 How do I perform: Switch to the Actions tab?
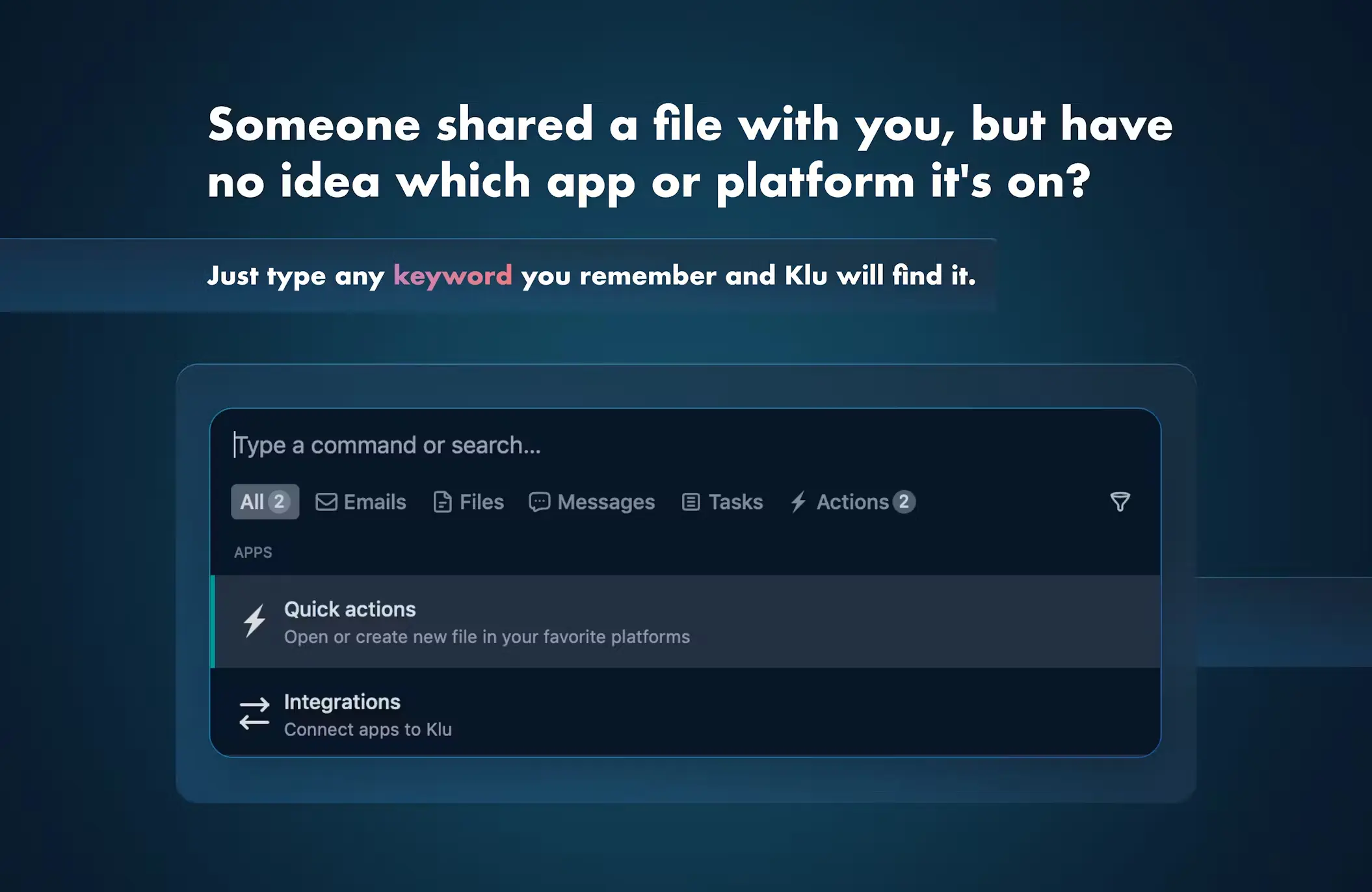click(x=852, y=502)
